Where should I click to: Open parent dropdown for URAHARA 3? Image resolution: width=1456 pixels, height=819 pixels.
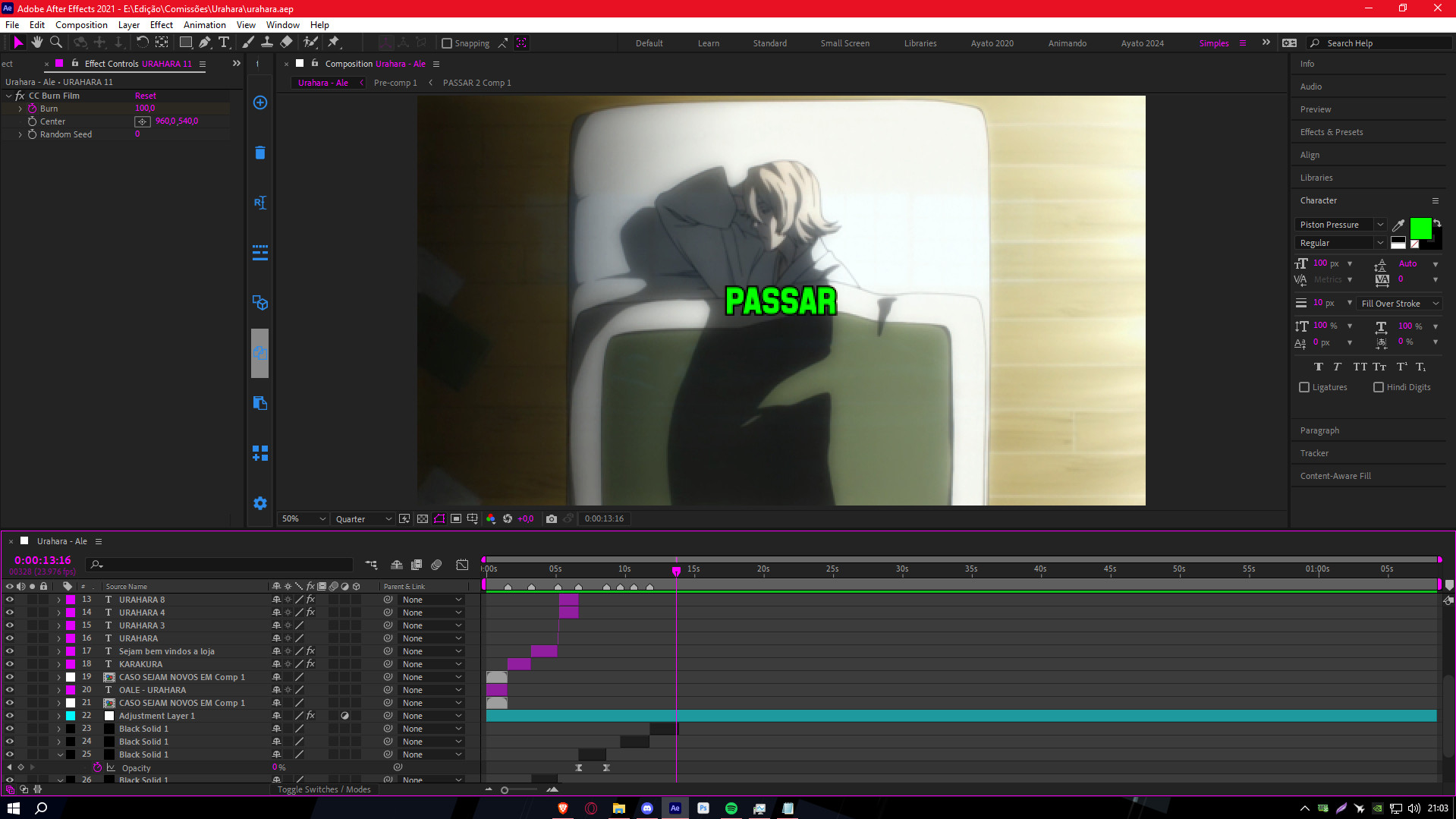[432, 625]
